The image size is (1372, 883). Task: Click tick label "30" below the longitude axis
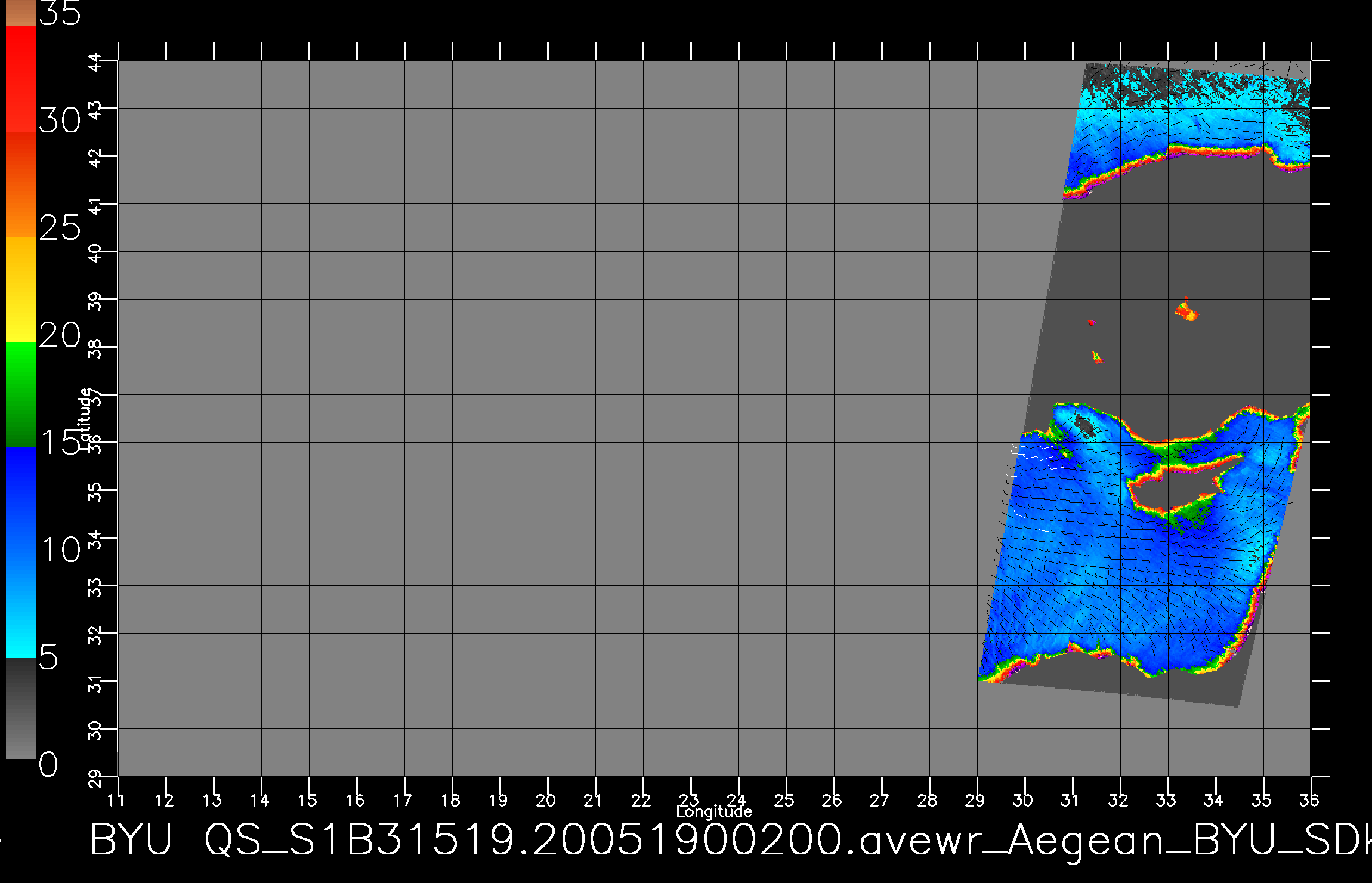(1023, 800)
